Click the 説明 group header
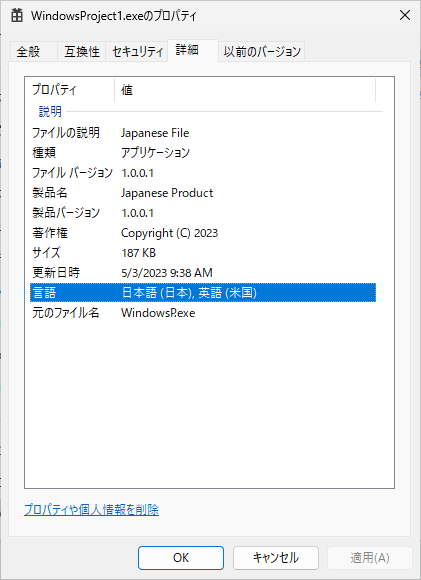421x580 pixels. 50,111
